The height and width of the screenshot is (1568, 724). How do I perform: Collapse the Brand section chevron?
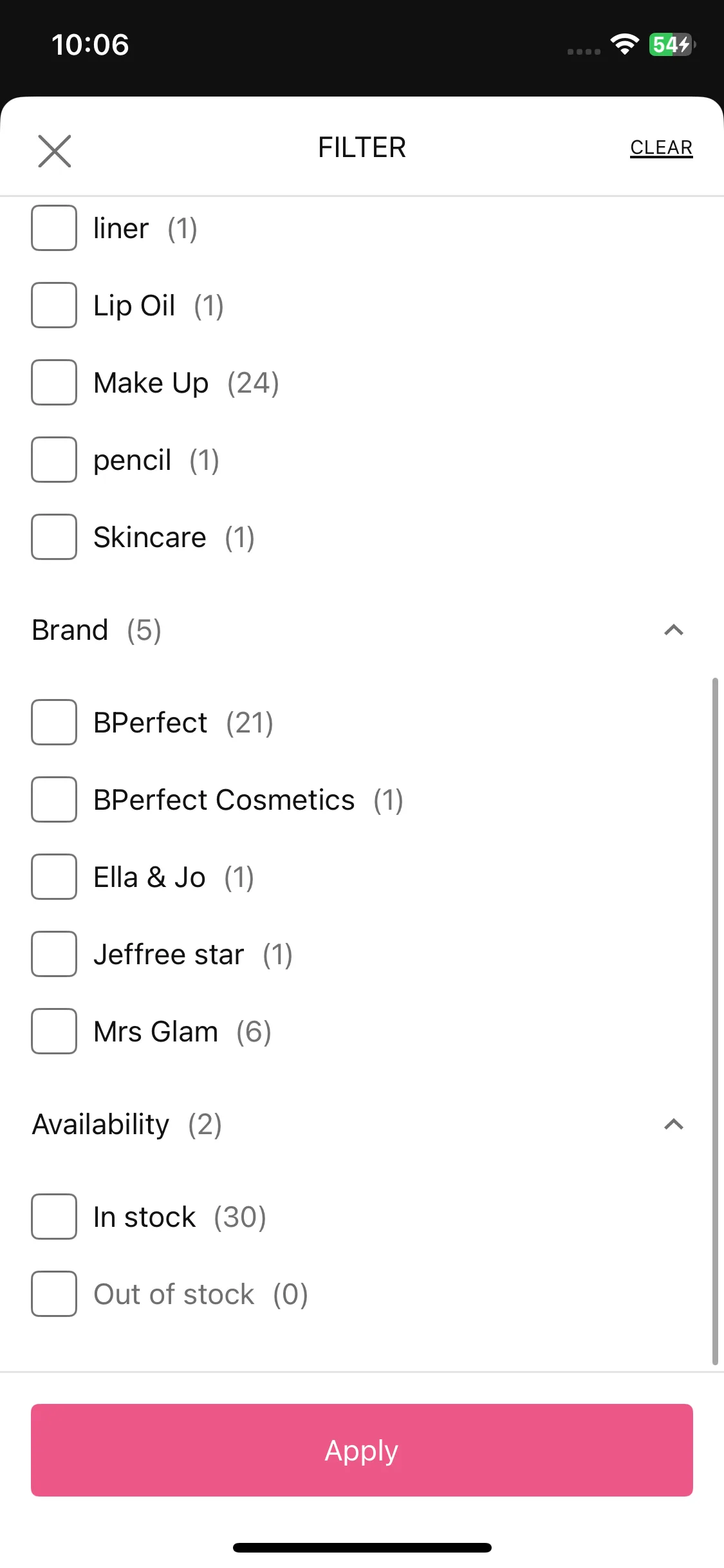pos(673,630)
